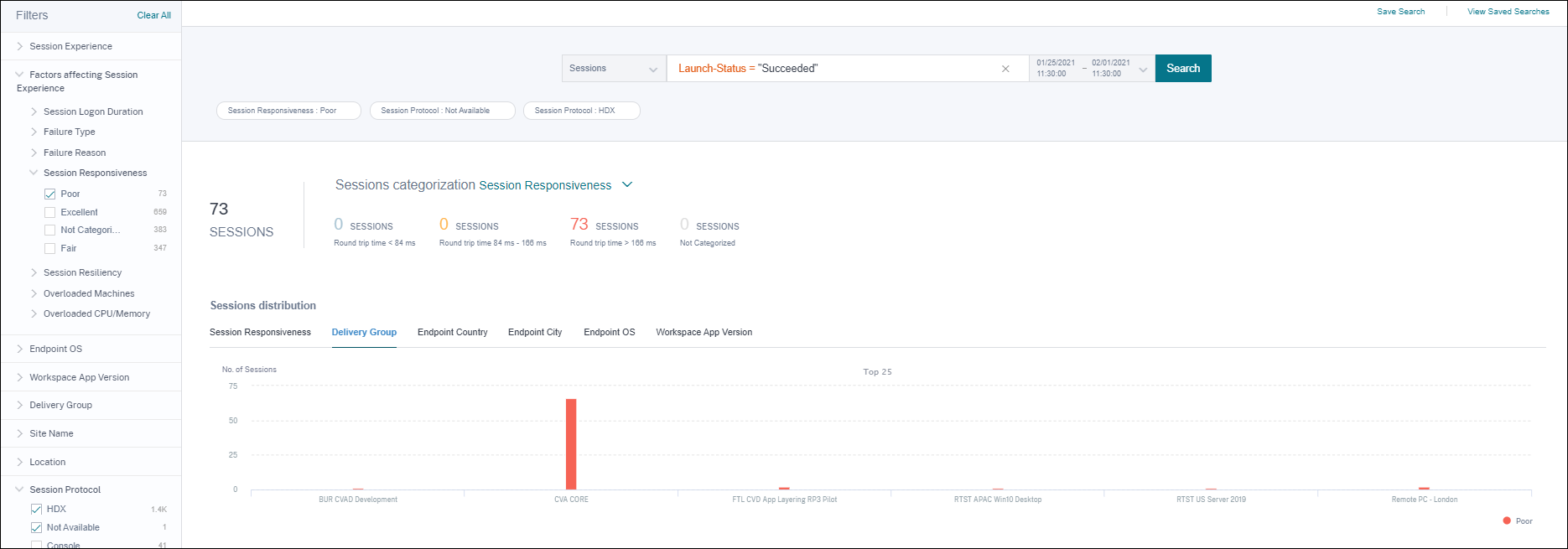This screenshot has height=549, width=1568.
Task: Collapse the Session Responsiveness filter chevron
Action: click(x=34, y=173)
